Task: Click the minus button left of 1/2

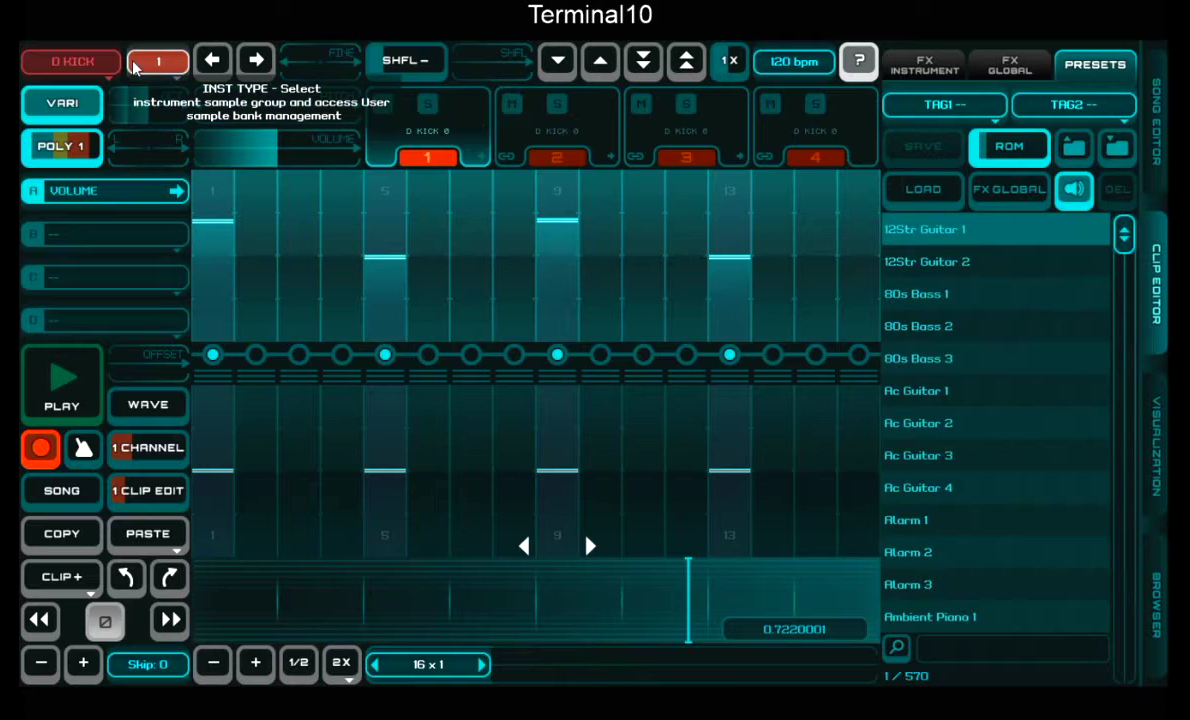Action: (x=213, y=663)
